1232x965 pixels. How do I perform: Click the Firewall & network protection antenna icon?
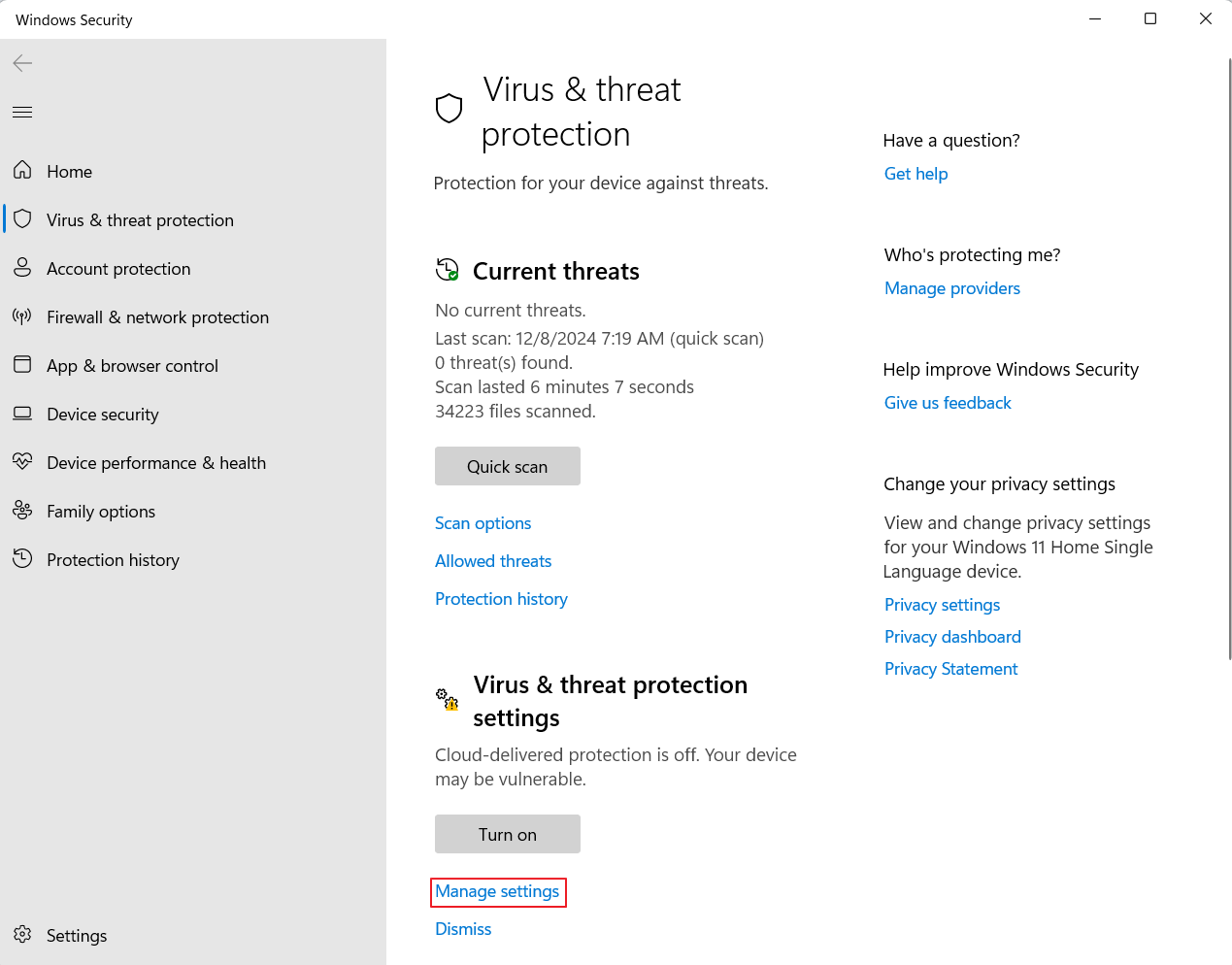pyautogui.click(x=22, y=316)
